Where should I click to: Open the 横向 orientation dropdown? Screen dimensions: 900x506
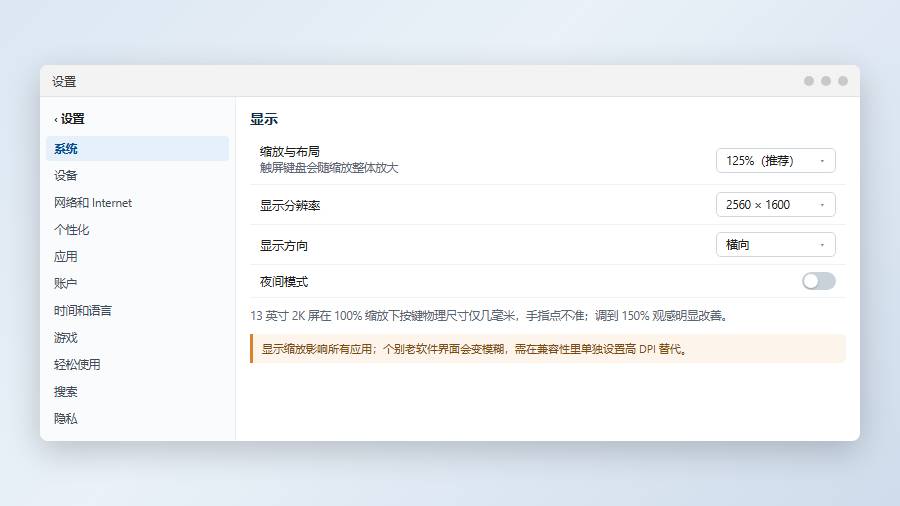click(x=775, y=245)
